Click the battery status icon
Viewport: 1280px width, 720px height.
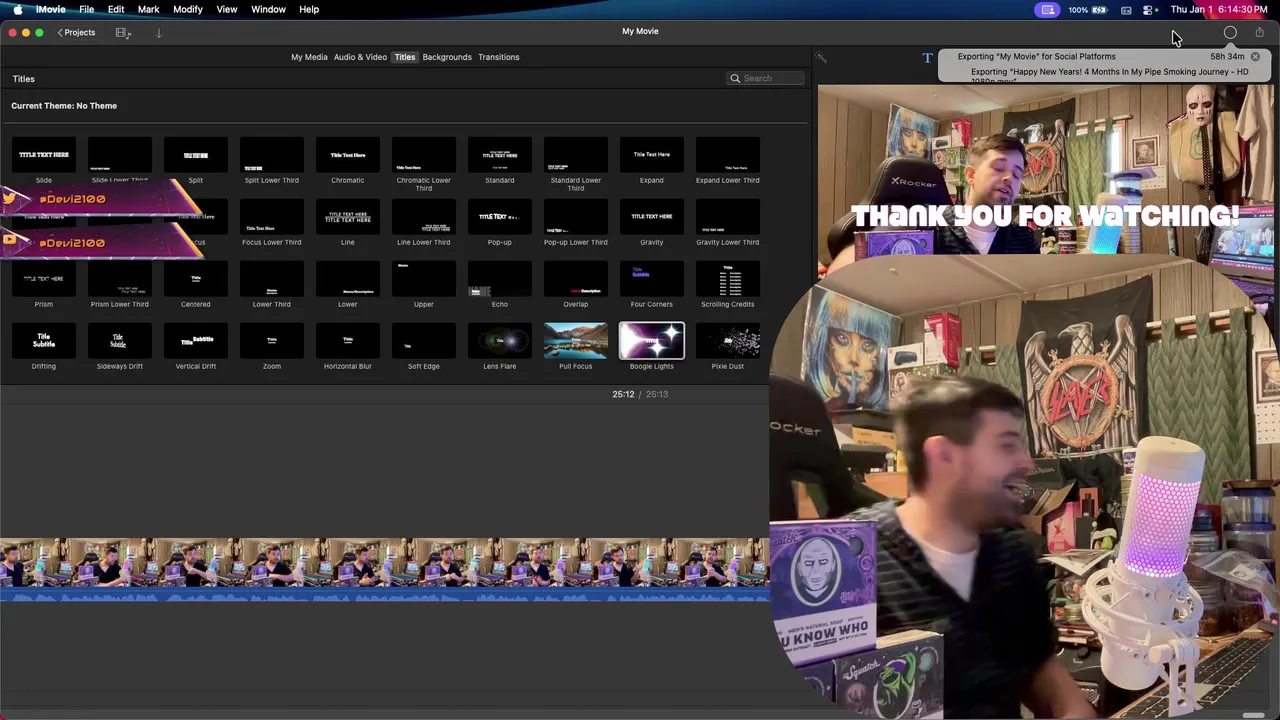click(1100, 9)
